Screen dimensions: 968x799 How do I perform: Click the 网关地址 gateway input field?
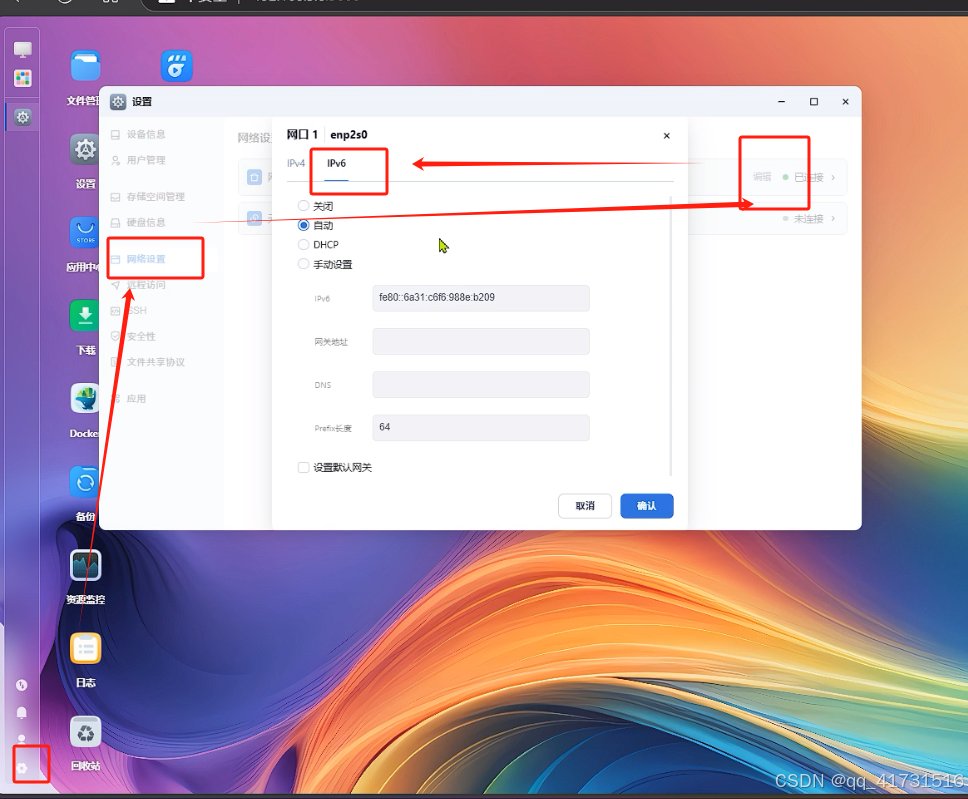(x=481, y=341)
